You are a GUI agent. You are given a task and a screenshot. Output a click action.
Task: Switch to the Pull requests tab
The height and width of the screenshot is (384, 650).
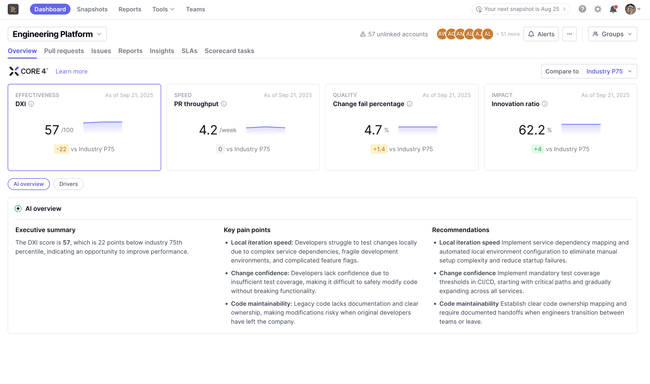[x=64, y=51]
